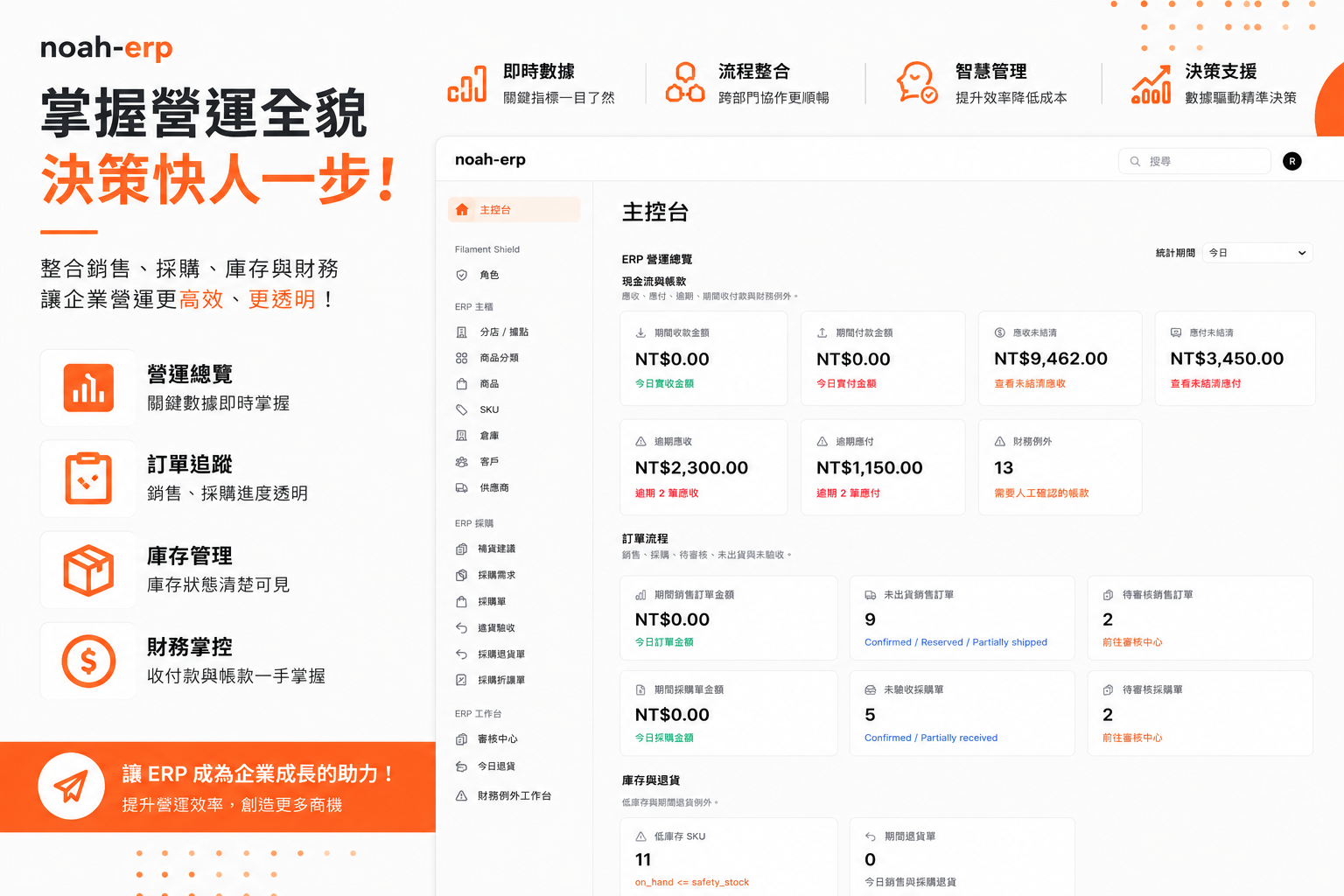Click 今日採購金額 under 期間採購單金額
Screen dimensions: 1344x896
(x=664, y=738)
